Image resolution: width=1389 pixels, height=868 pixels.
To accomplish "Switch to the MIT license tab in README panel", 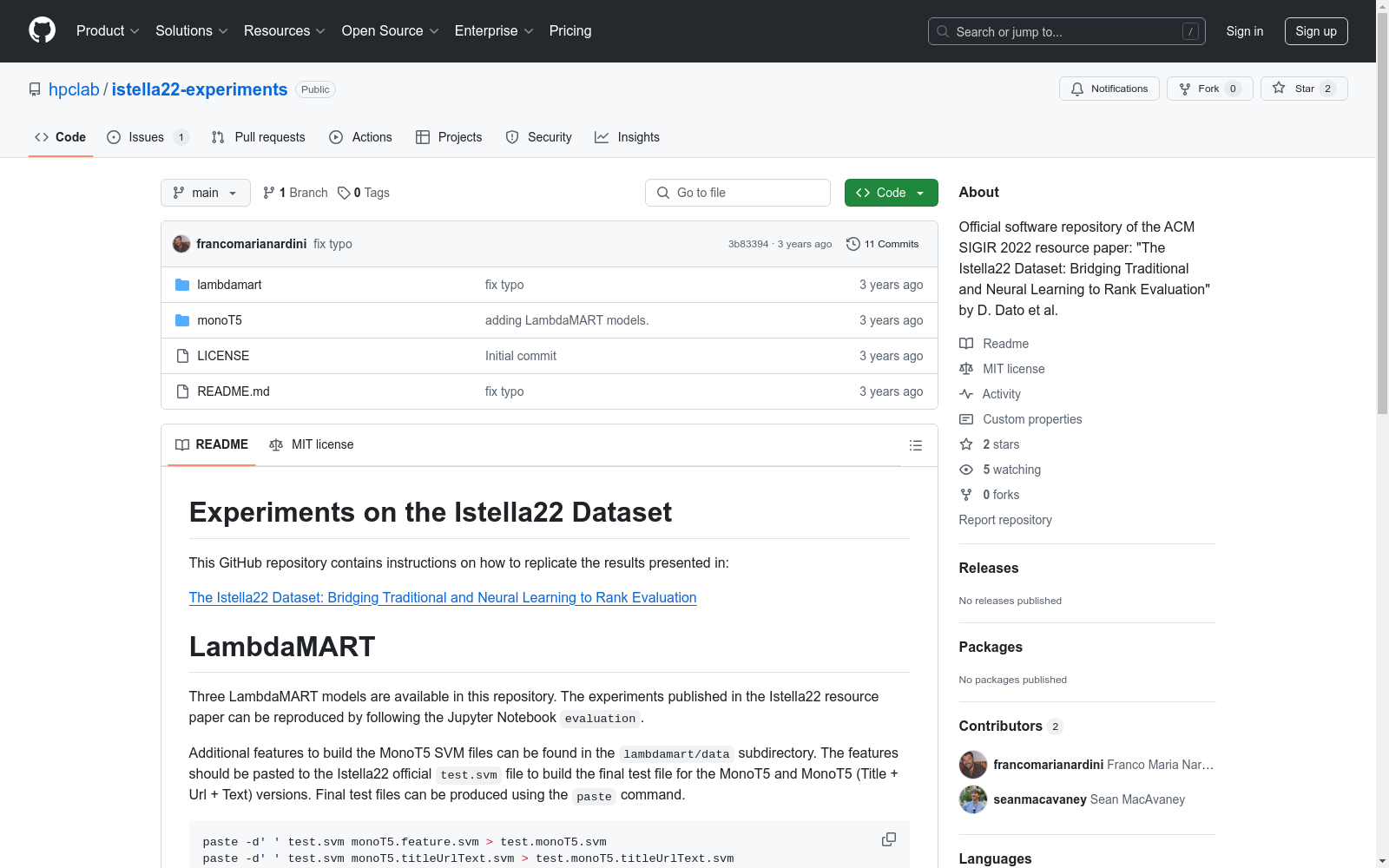I will coord(312,444).
